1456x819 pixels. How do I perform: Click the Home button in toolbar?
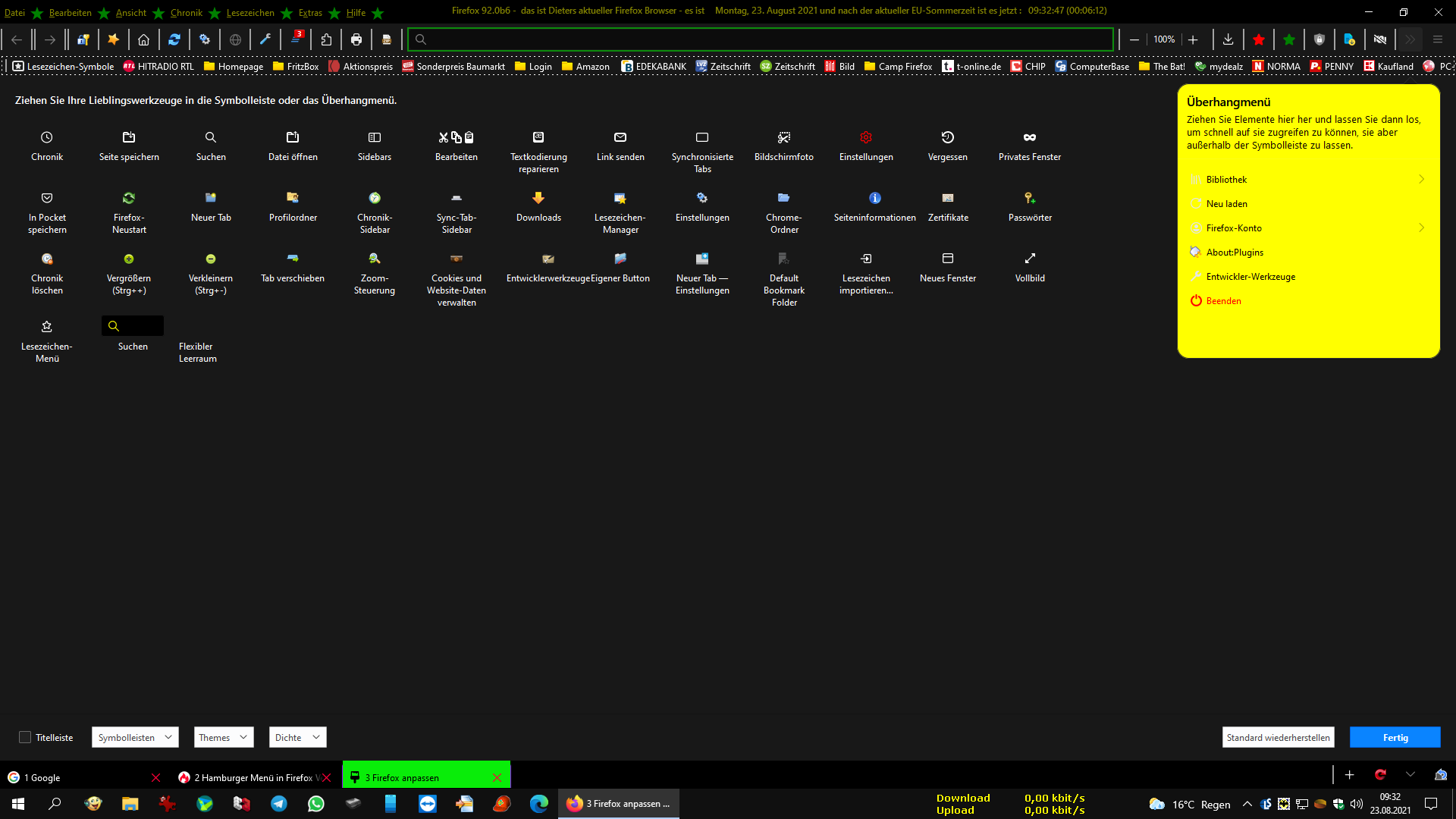tap(143, 39)
